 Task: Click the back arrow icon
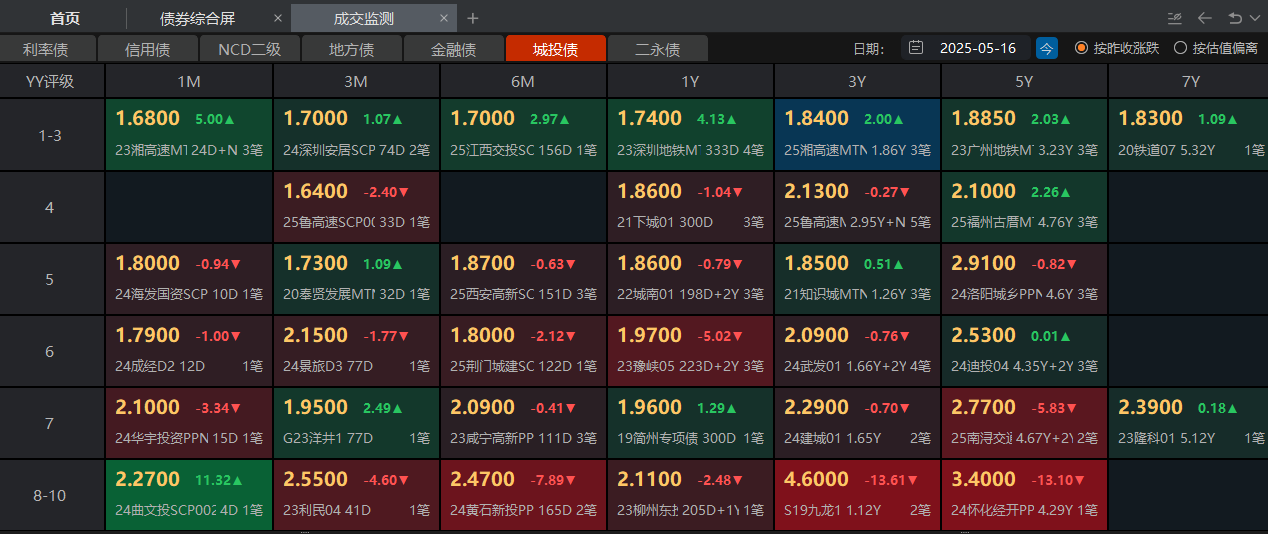pyautogui.click(x=1205, y=18)
